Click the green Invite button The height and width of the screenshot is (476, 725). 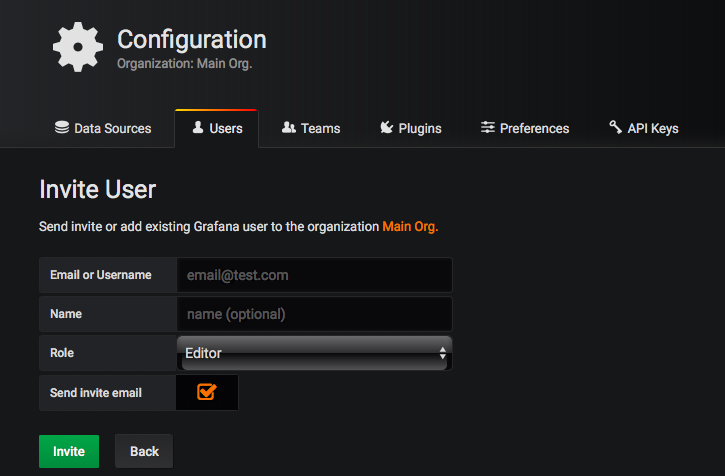pos(69,451)
